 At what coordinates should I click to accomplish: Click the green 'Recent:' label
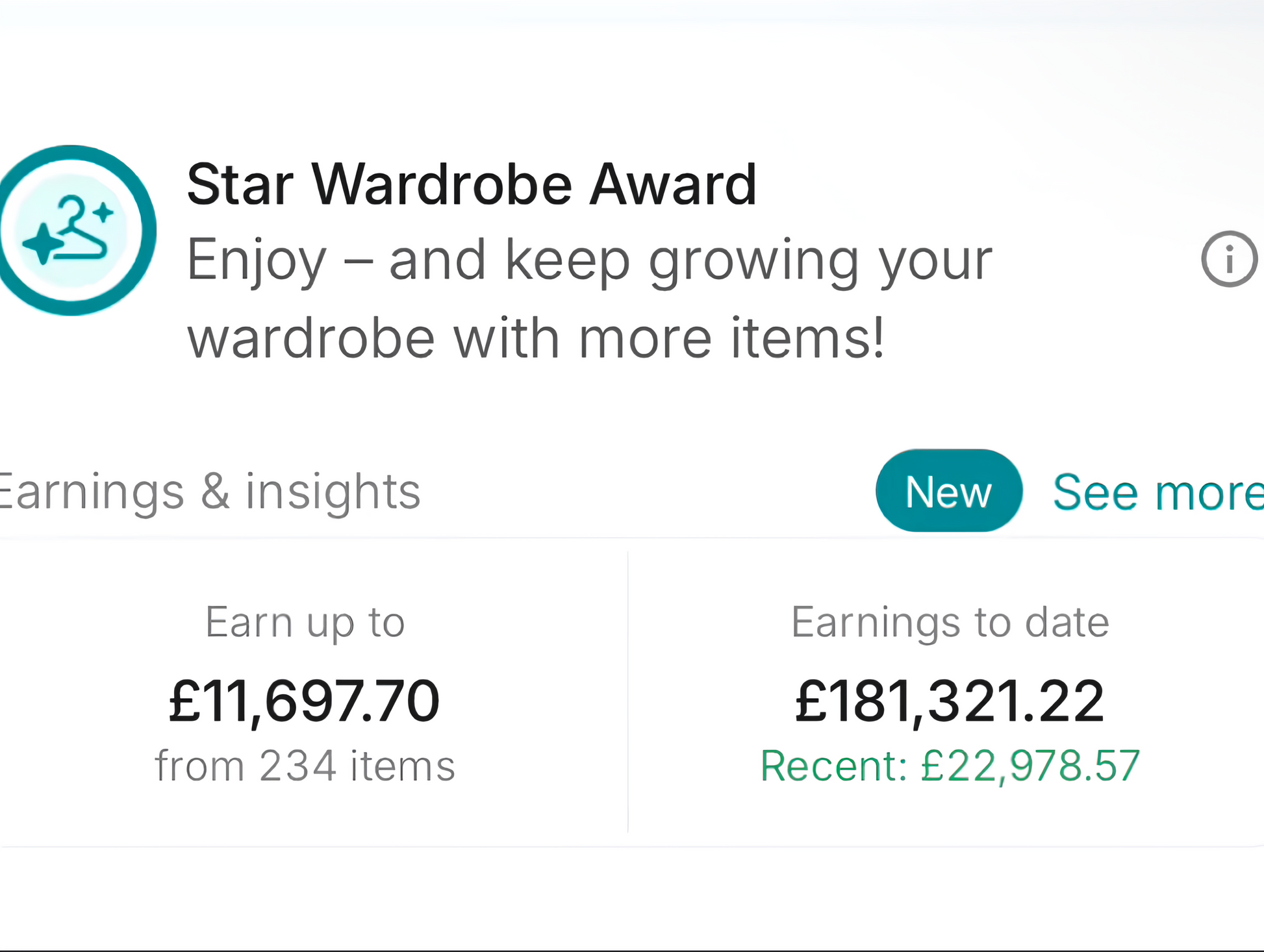[834, 766]
